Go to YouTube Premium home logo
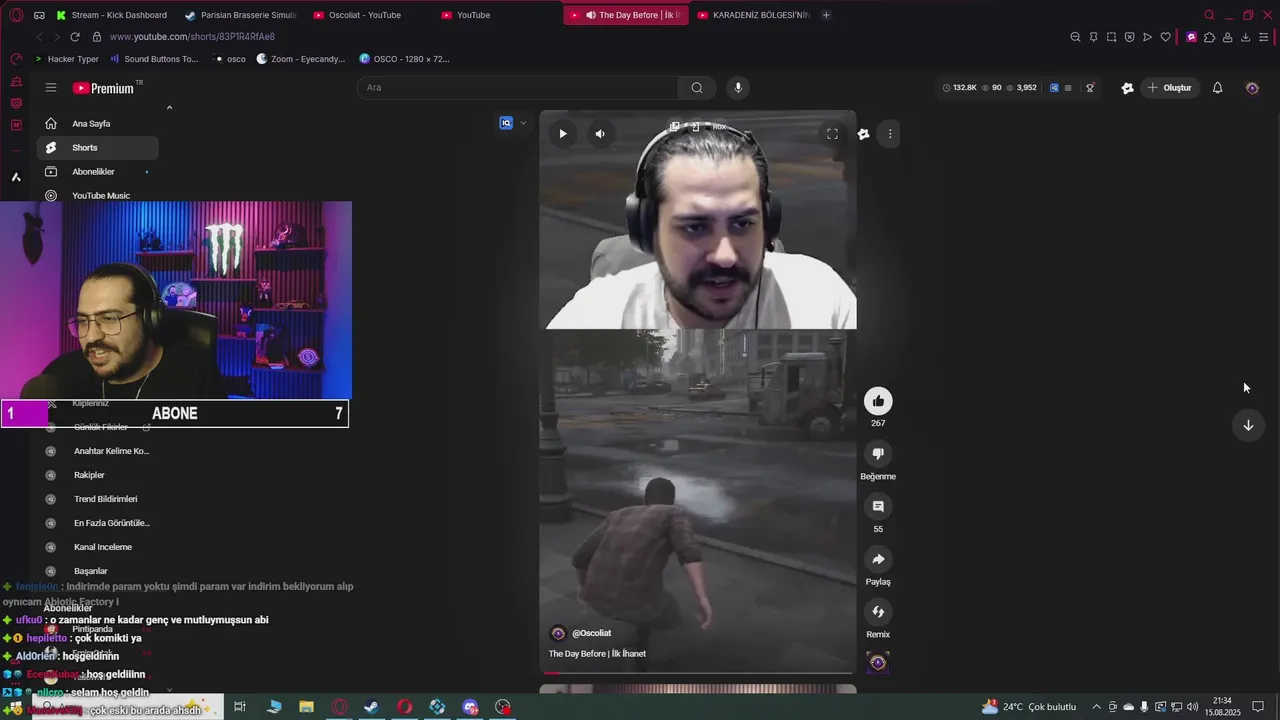The image size is (1280, 720). [103, 88]
